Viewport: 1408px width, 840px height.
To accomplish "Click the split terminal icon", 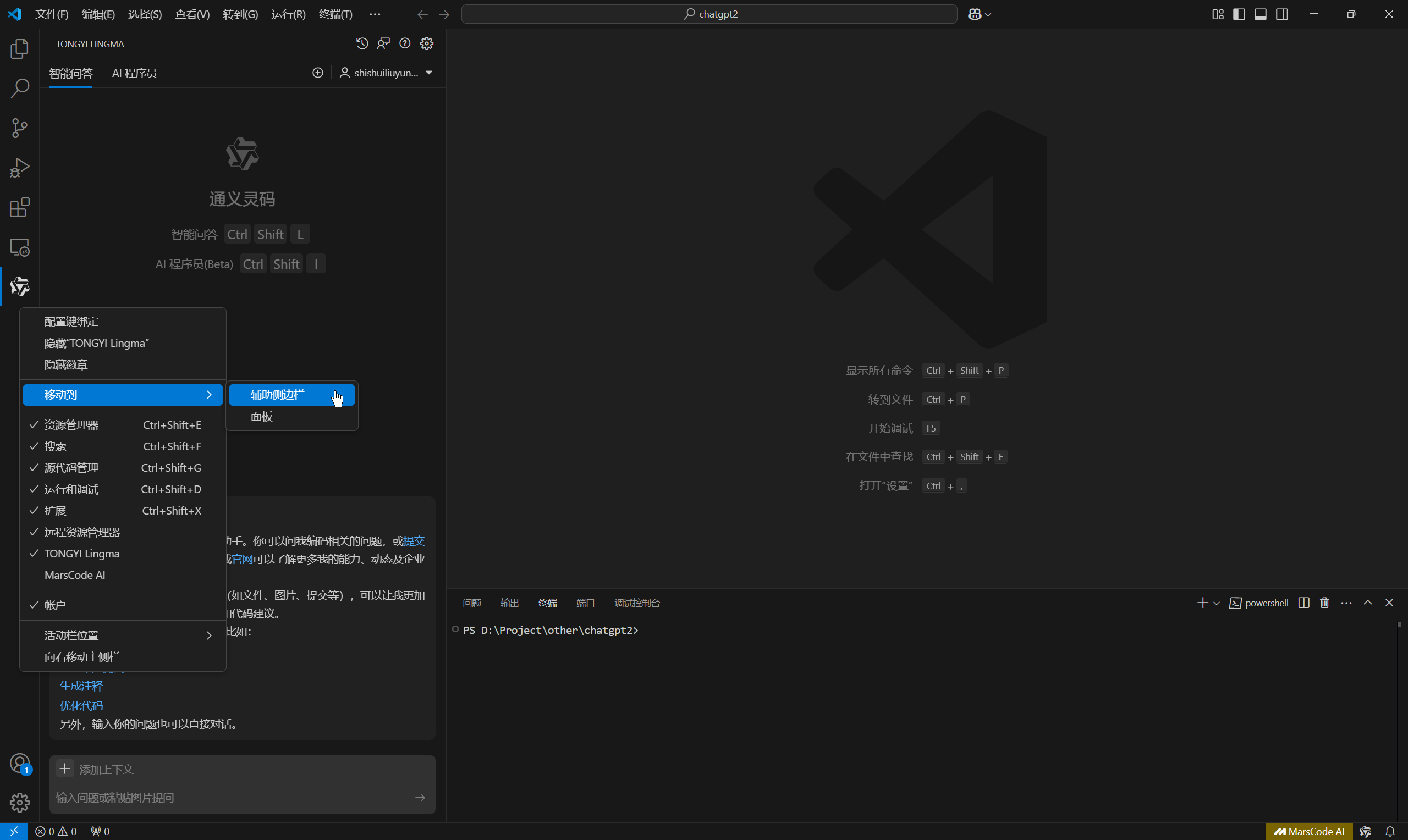I will [1303, 603].
